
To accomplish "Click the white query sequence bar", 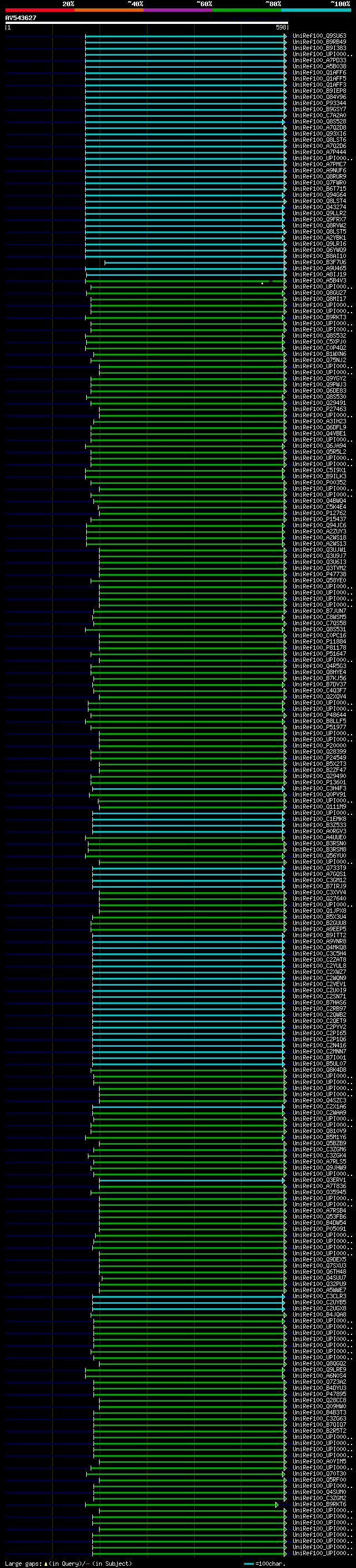I will point(146,22).
